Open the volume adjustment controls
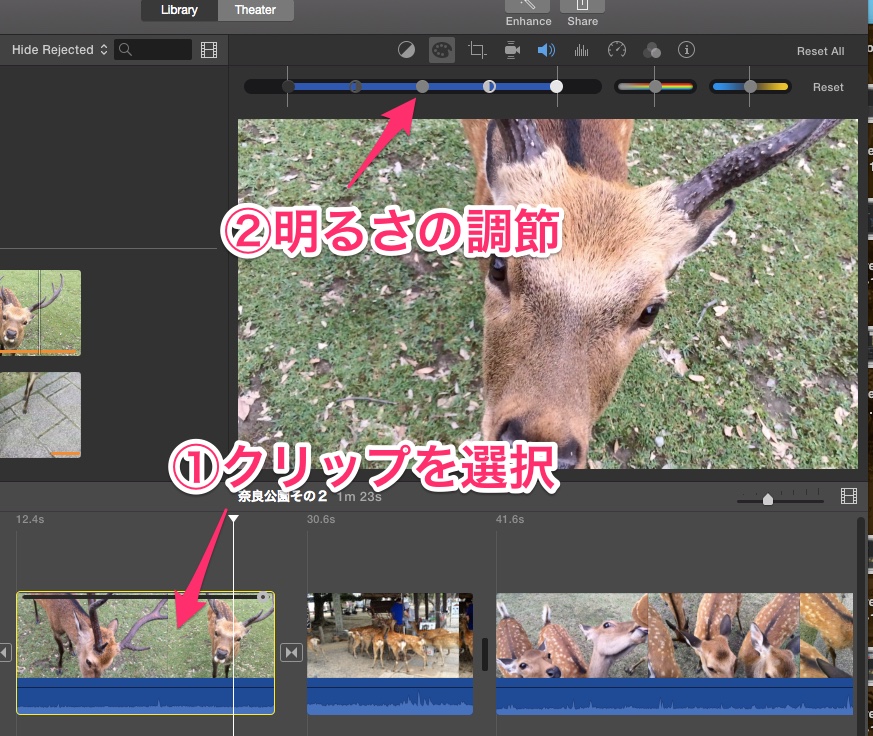Viewport: 873px width, 736px height. 547,49
